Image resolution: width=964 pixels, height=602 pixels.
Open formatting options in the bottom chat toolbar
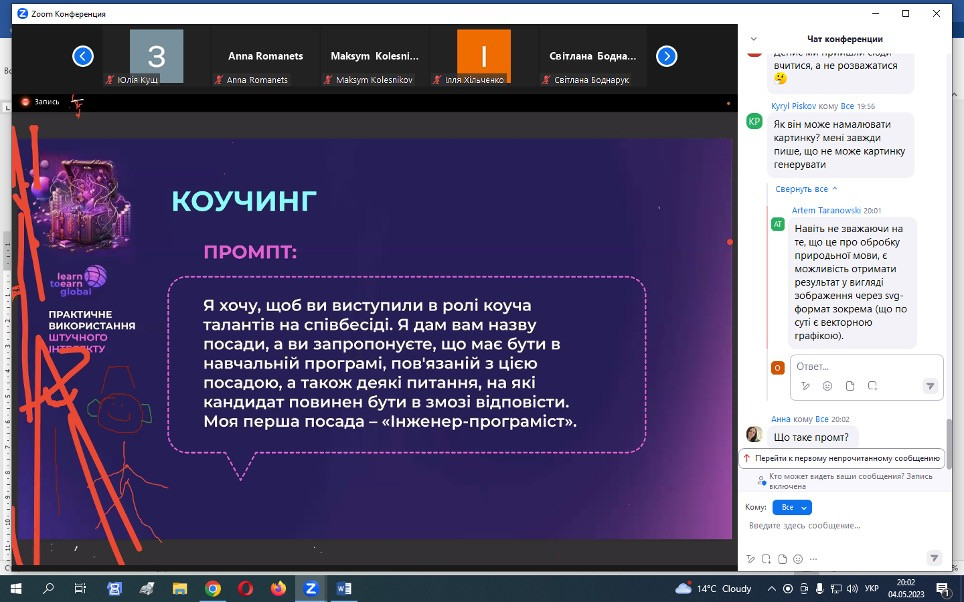[750, 559]
